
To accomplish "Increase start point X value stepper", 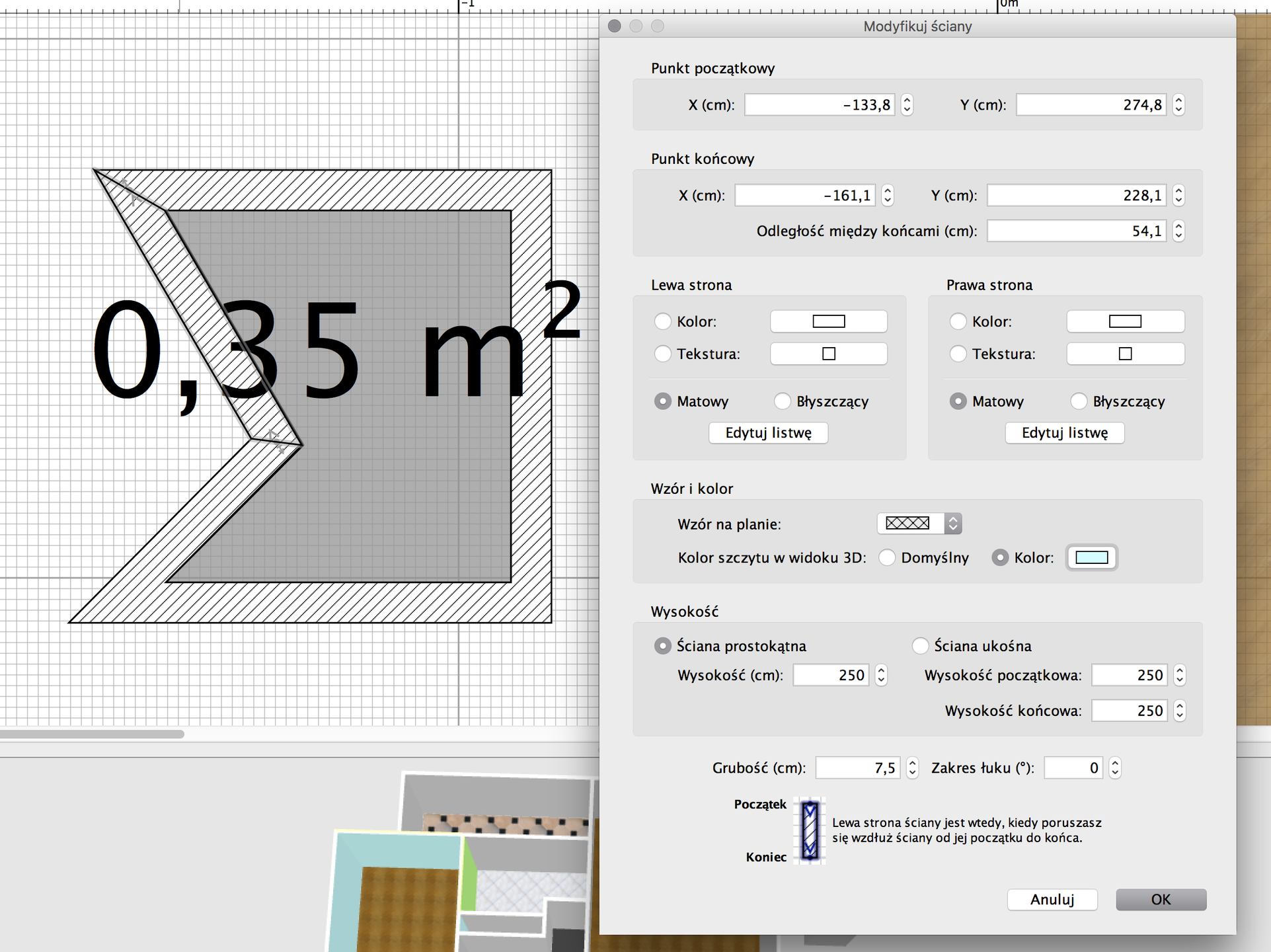I will point(907,100).
